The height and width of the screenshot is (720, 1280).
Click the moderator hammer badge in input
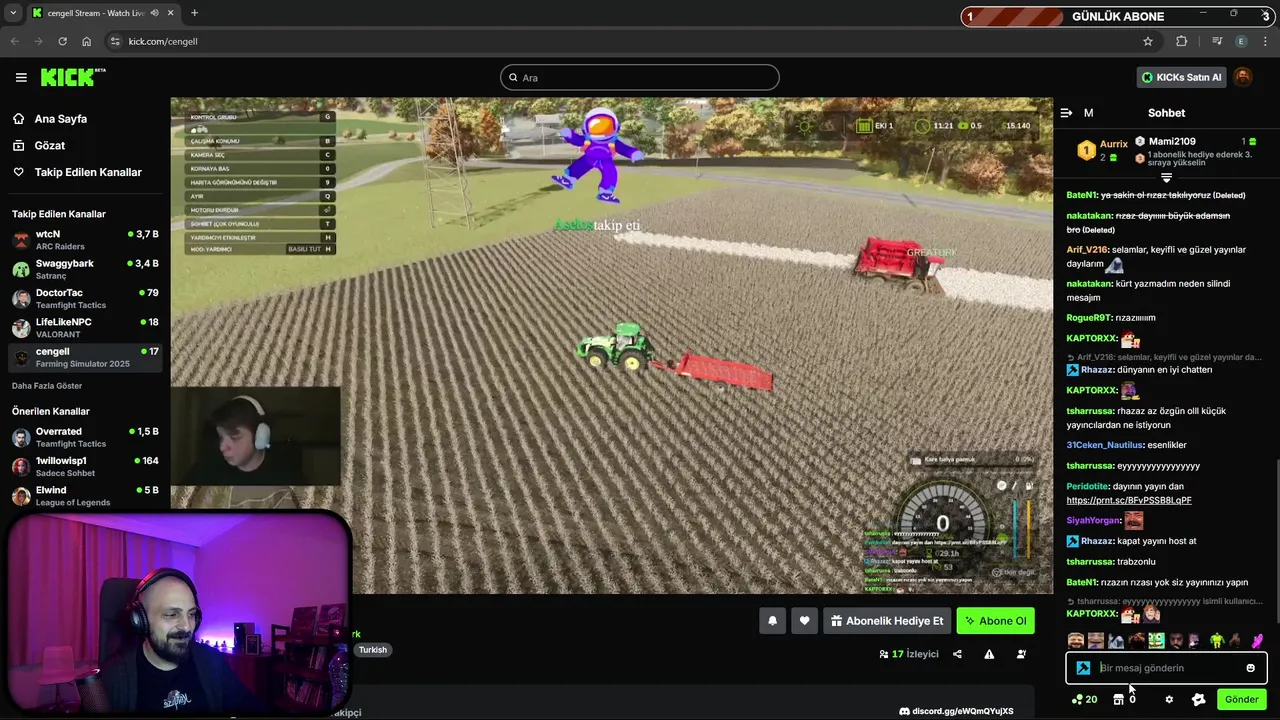click(1083, 668)
